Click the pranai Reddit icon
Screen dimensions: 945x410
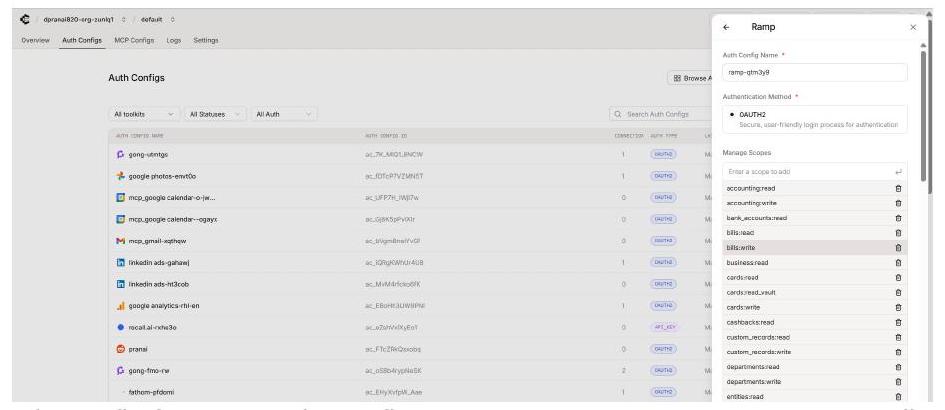pyautogui.click(x=121, y=349)
